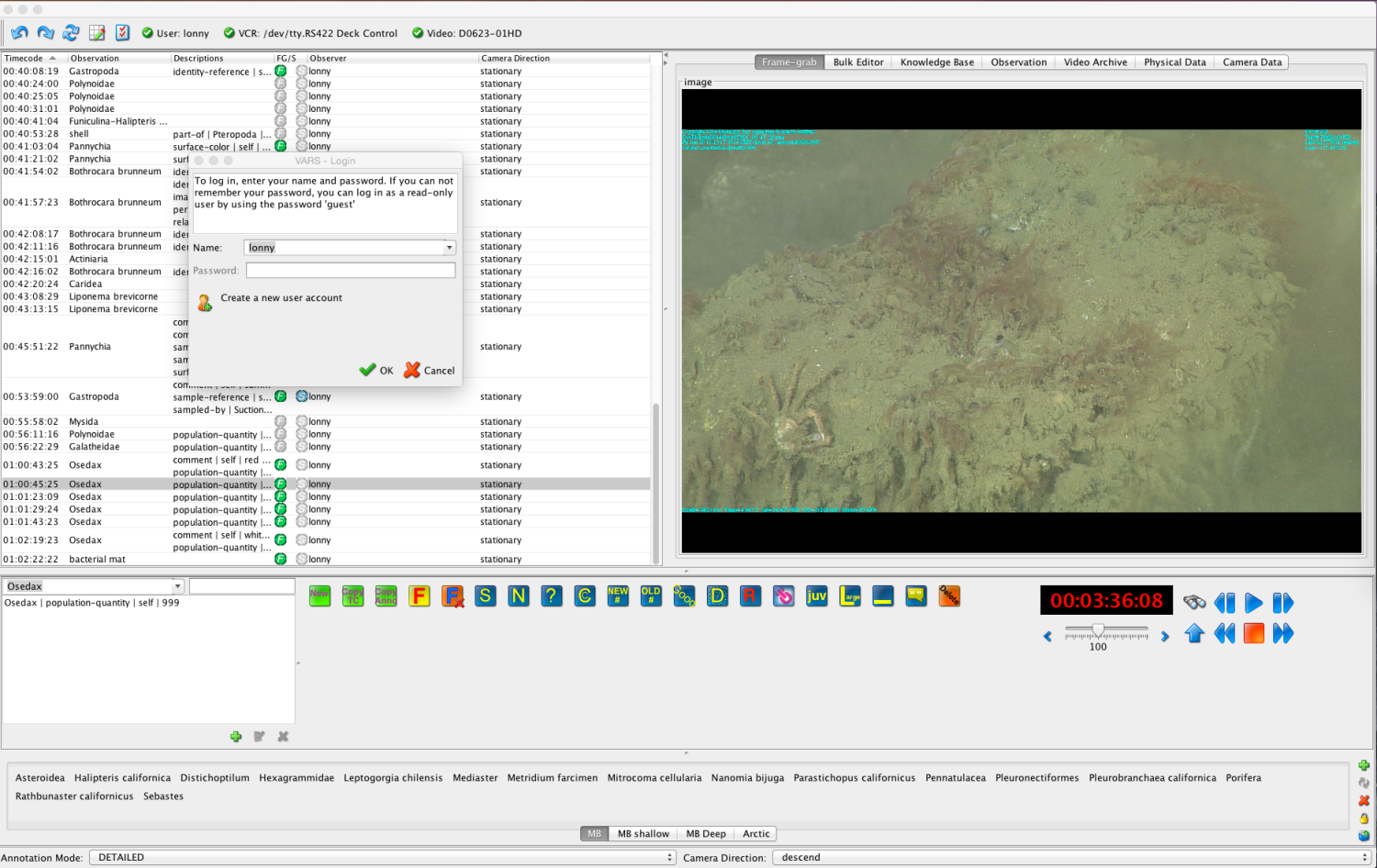The image size is (1377, 868).
Task: Create a new annotation with the New button
Action: [319, 596]
